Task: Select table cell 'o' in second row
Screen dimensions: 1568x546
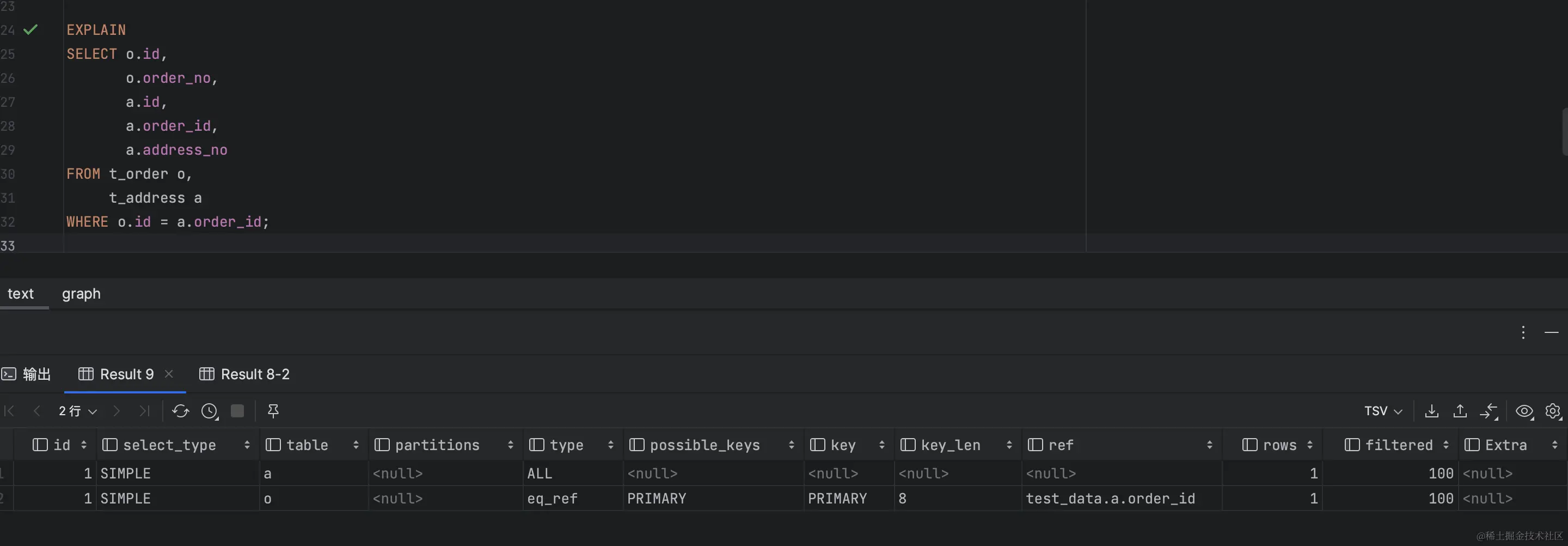Action: [314, 499]
